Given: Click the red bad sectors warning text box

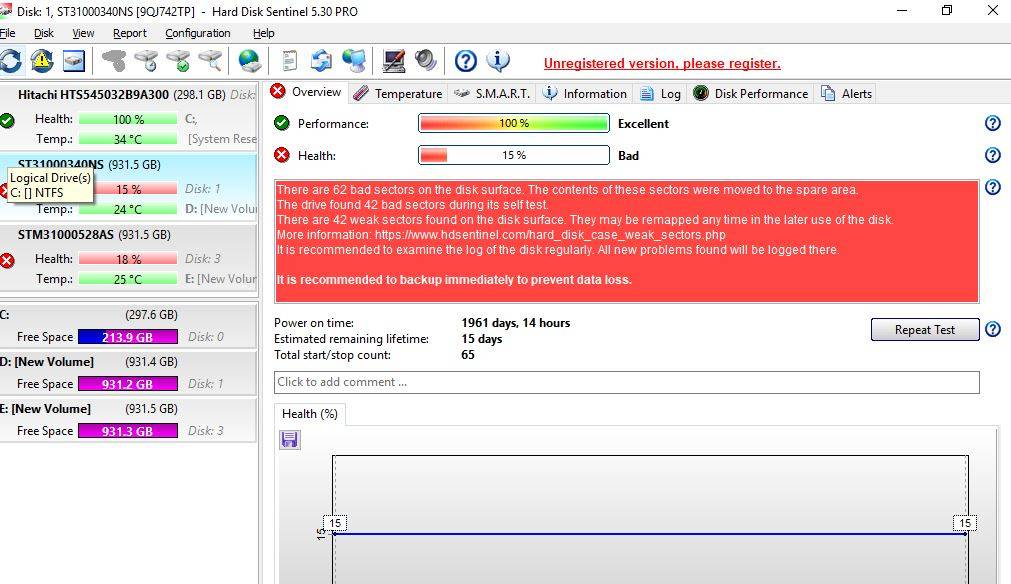Looking at the screenshot, I should pyautogui.click(x=626, y=241).
